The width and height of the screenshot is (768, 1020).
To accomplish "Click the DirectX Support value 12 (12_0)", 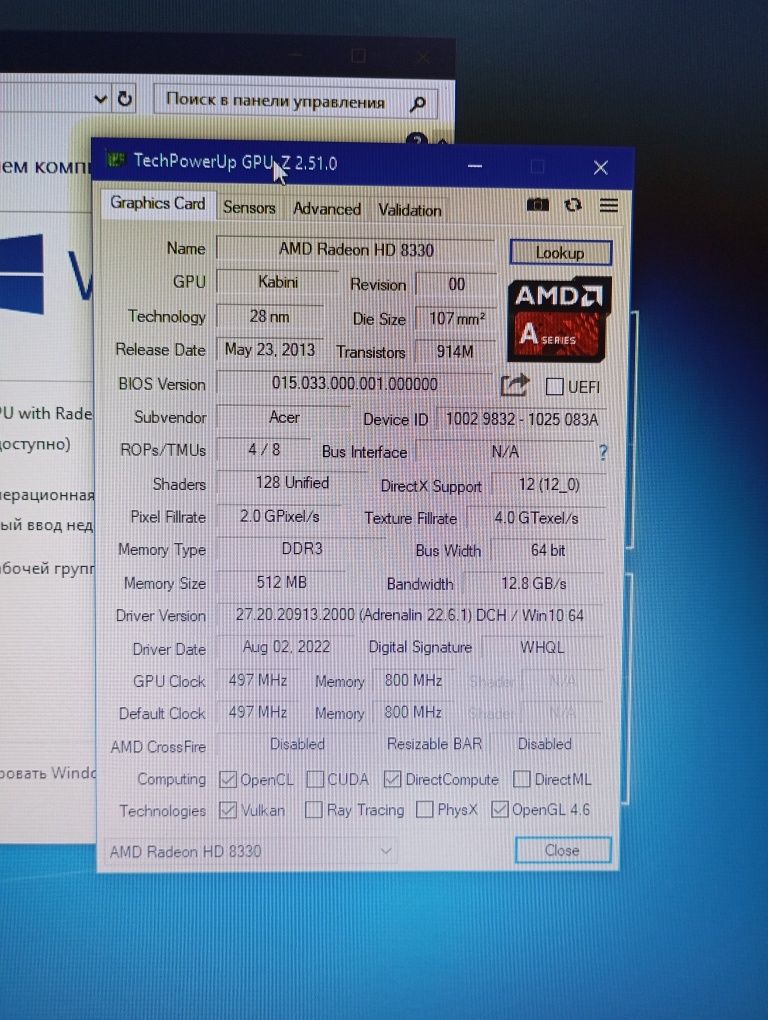I will pyautogui.click(x=548, y=485).
